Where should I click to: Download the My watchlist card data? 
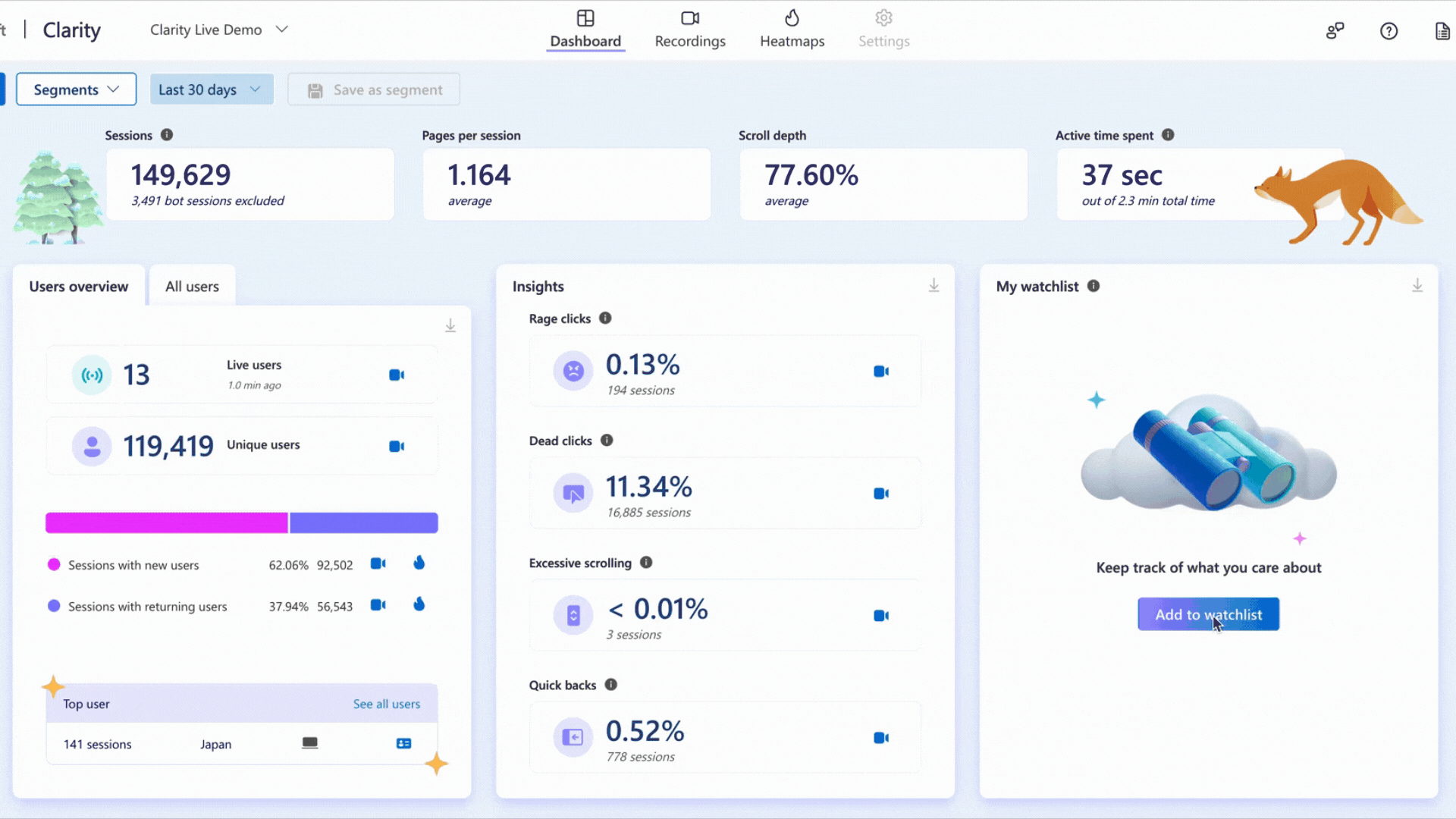point(1417,285)
